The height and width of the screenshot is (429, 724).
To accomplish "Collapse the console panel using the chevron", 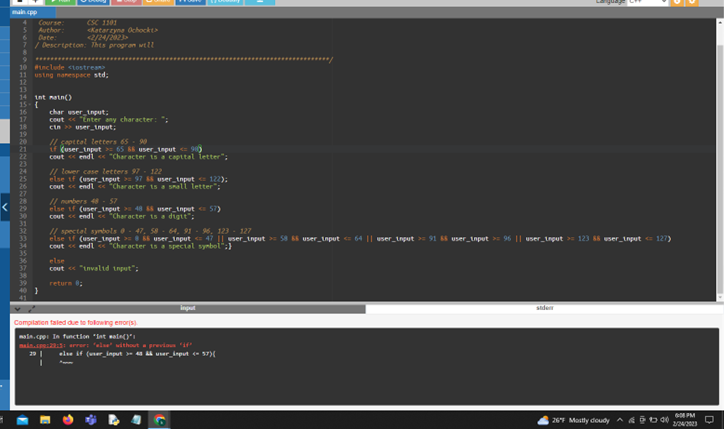I will pos(19,308).
